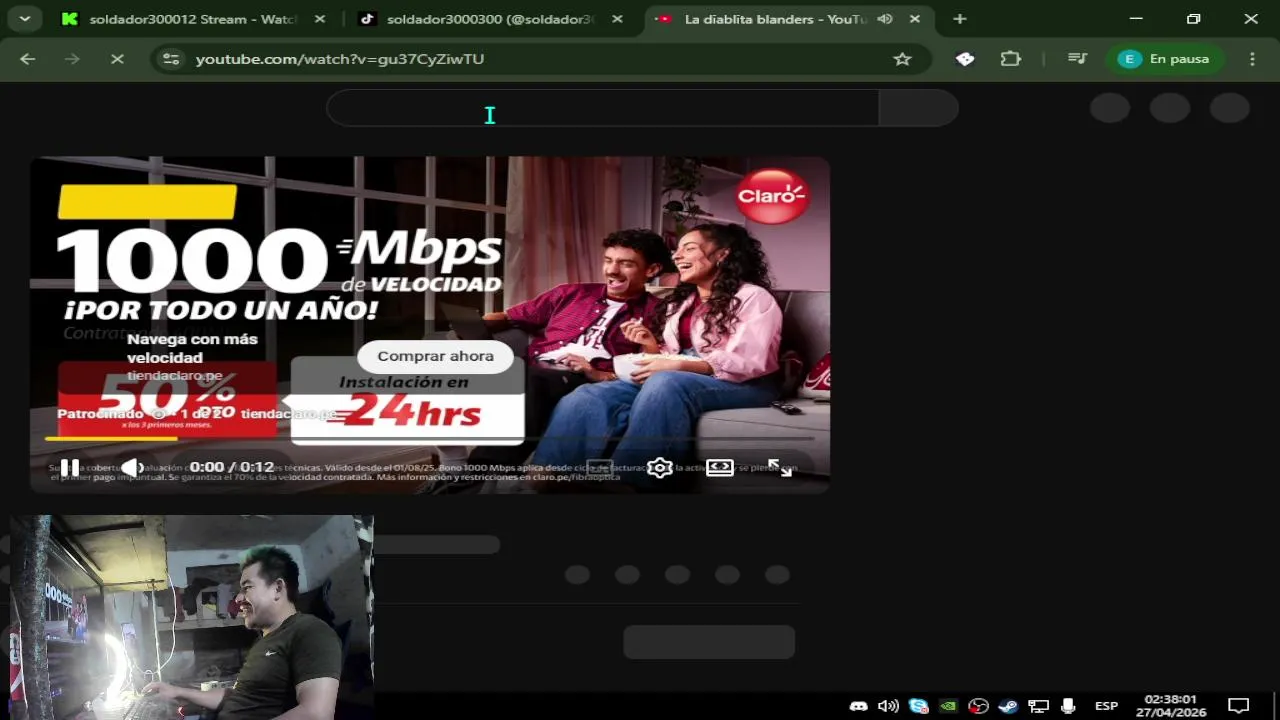Click the youtube.com URL address bar
The width and height of the screenshot is (1280, 720).
(x=340, y=59)
